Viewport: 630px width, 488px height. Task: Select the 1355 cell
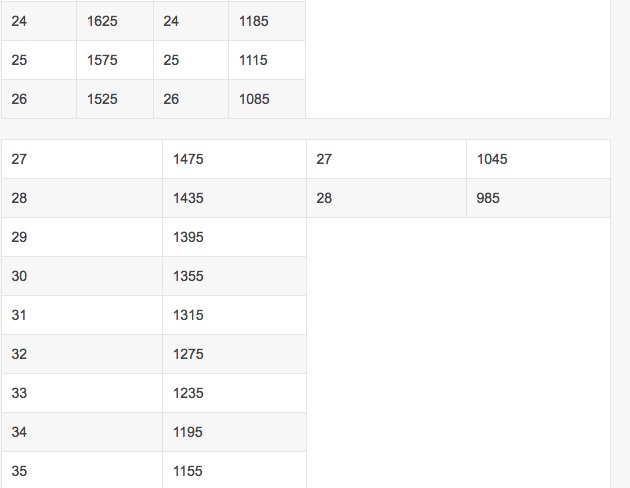point(233,276)
